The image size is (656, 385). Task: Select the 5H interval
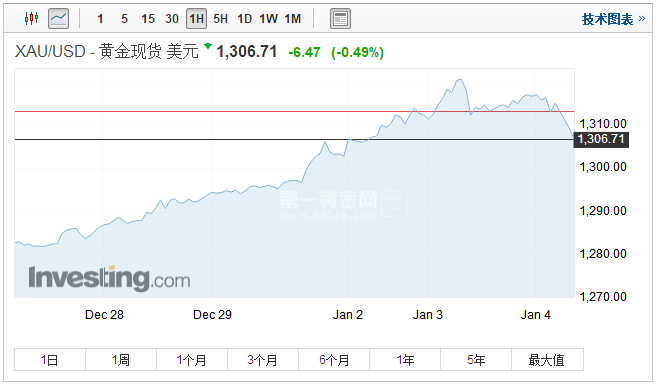click(x=220, y=19)
